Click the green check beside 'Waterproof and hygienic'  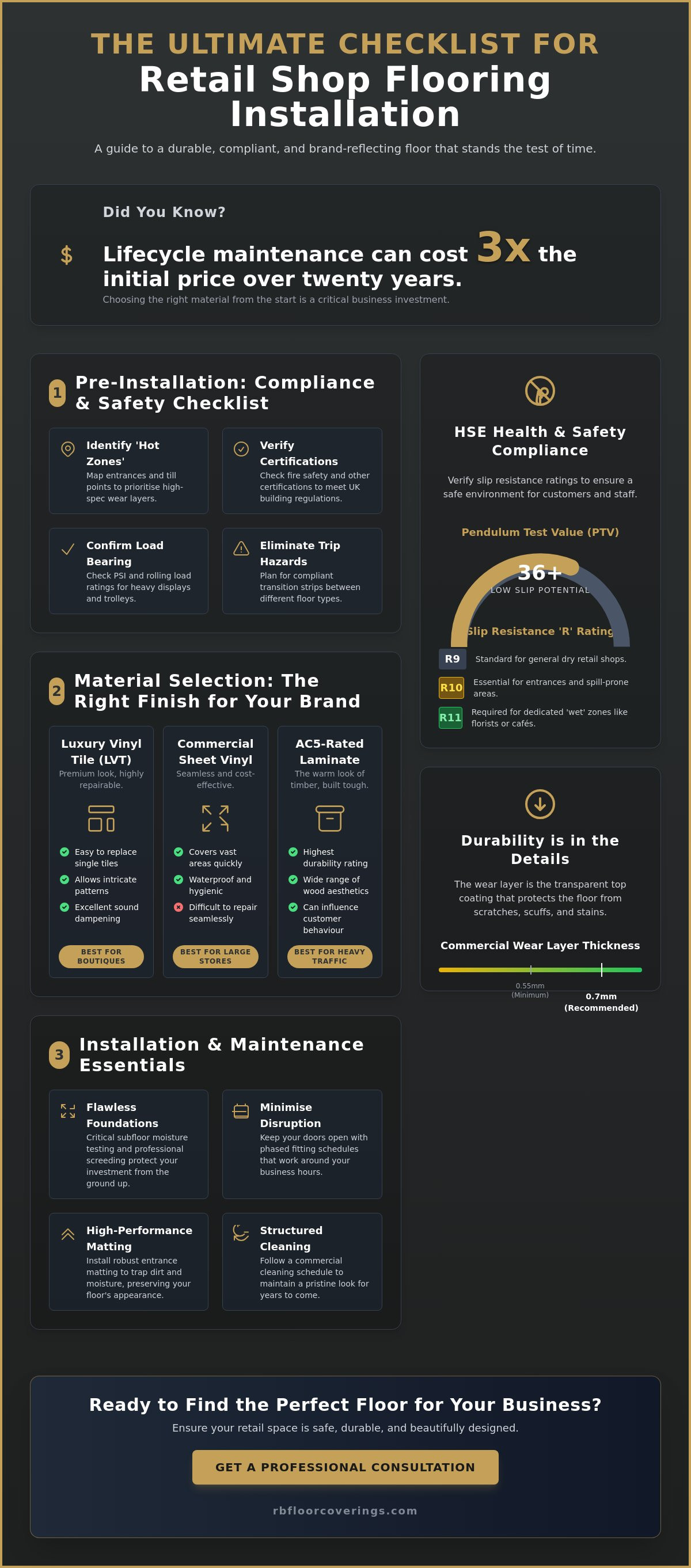179,879
